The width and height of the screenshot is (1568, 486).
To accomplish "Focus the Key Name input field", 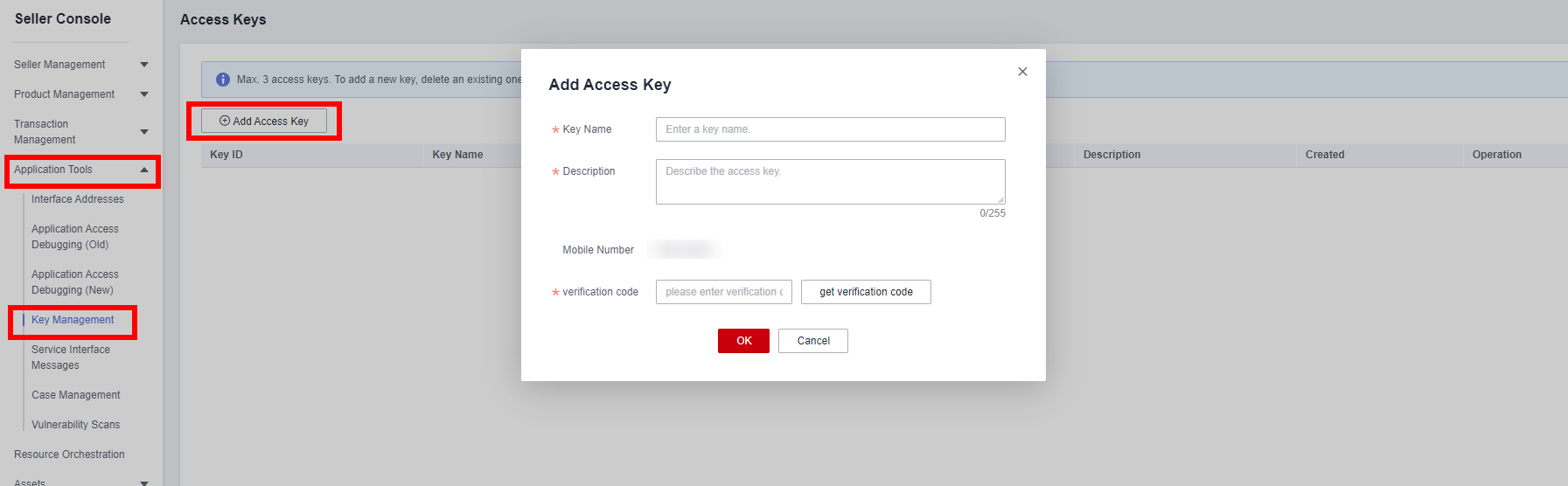I will (x=831, y=129).
